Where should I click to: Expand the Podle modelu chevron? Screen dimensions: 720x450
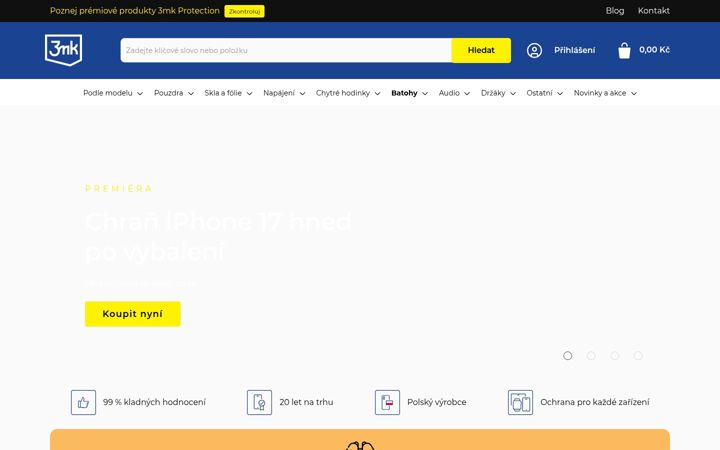(x=140, y=94)
